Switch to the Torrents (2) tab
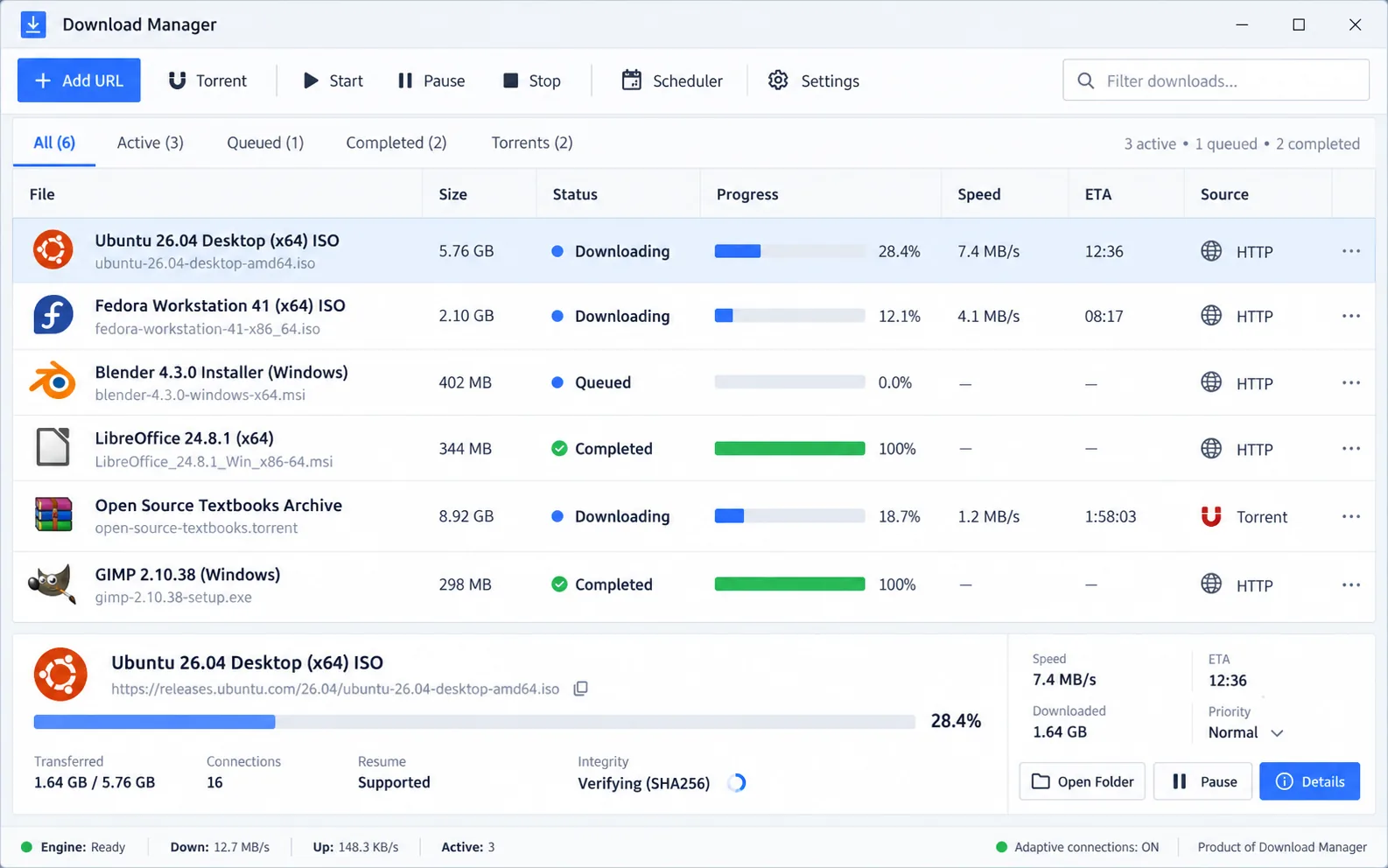Screen dimensions: 1388x868 [x=532, y=143]
